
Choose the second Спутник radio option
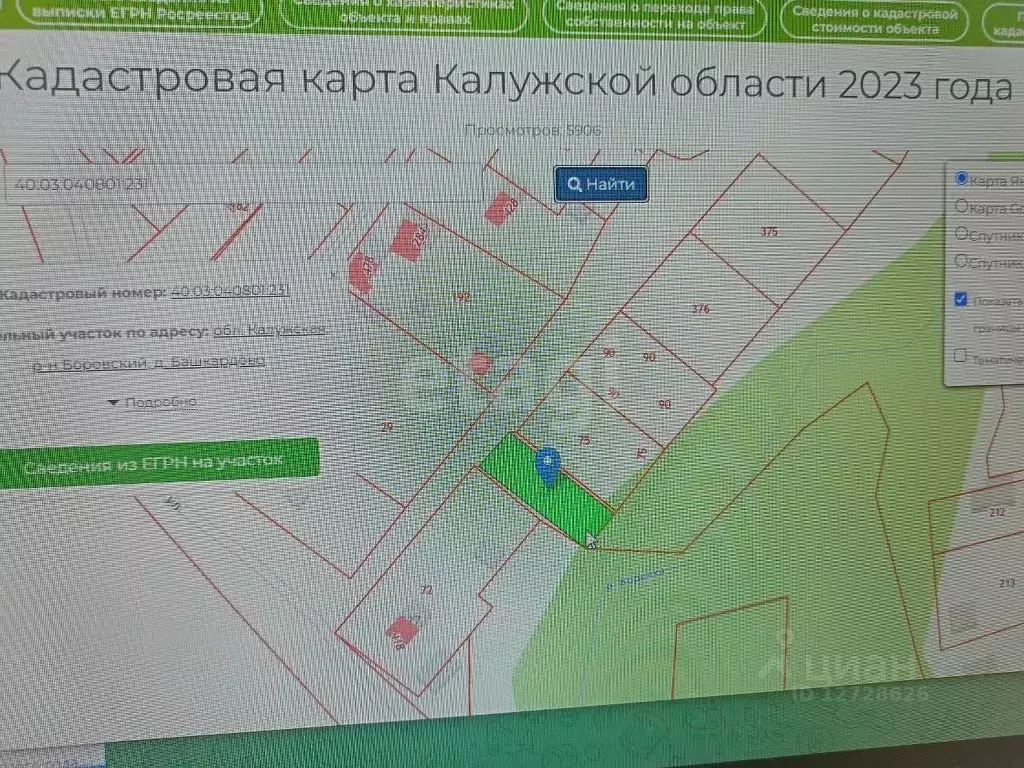point(962,261)
